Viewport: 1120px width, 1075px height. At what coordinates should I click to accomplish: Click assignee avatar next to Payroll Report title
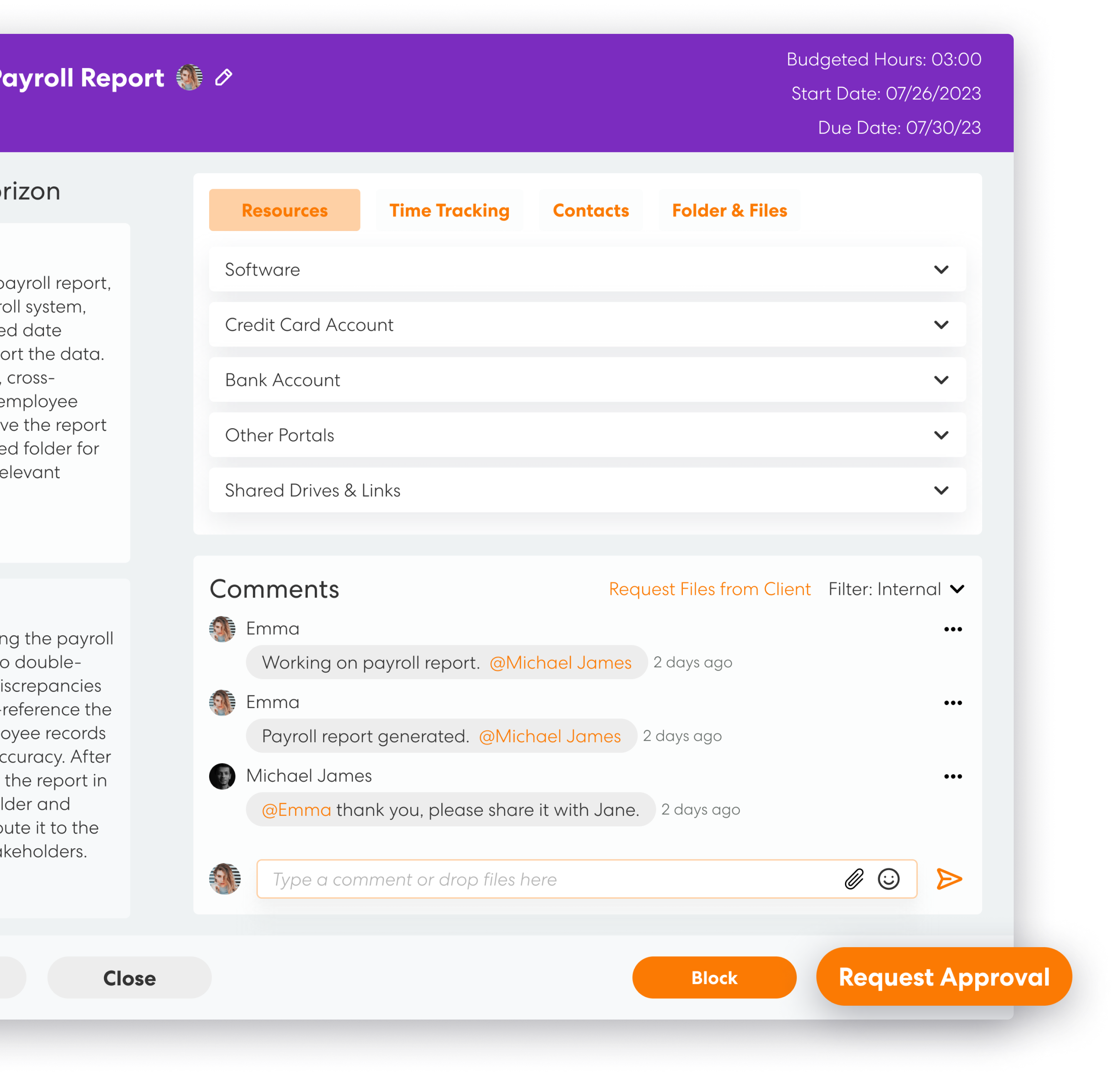coord(189,78)
